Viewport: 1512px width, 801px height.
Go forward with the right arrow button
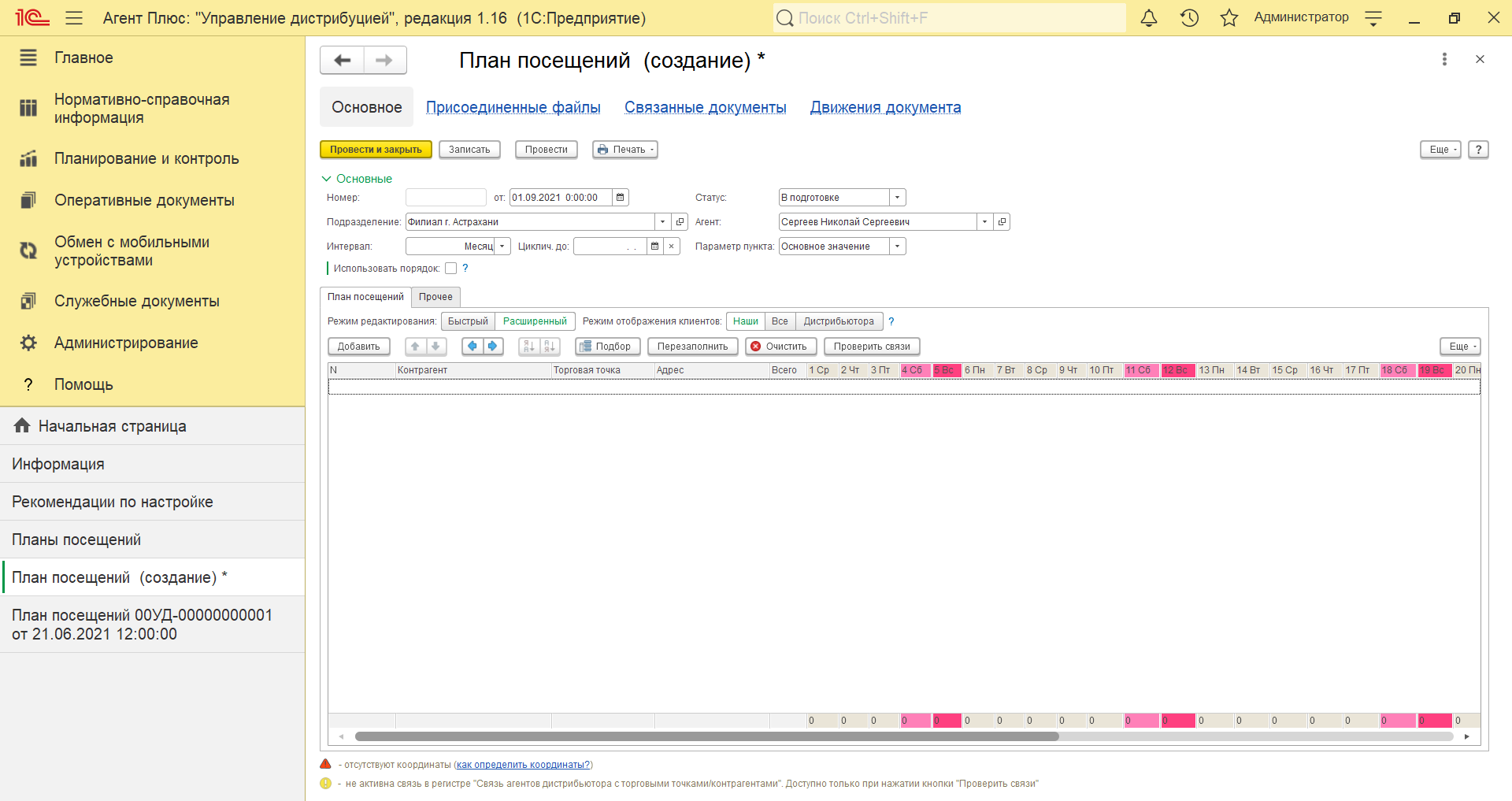point(384,60)
